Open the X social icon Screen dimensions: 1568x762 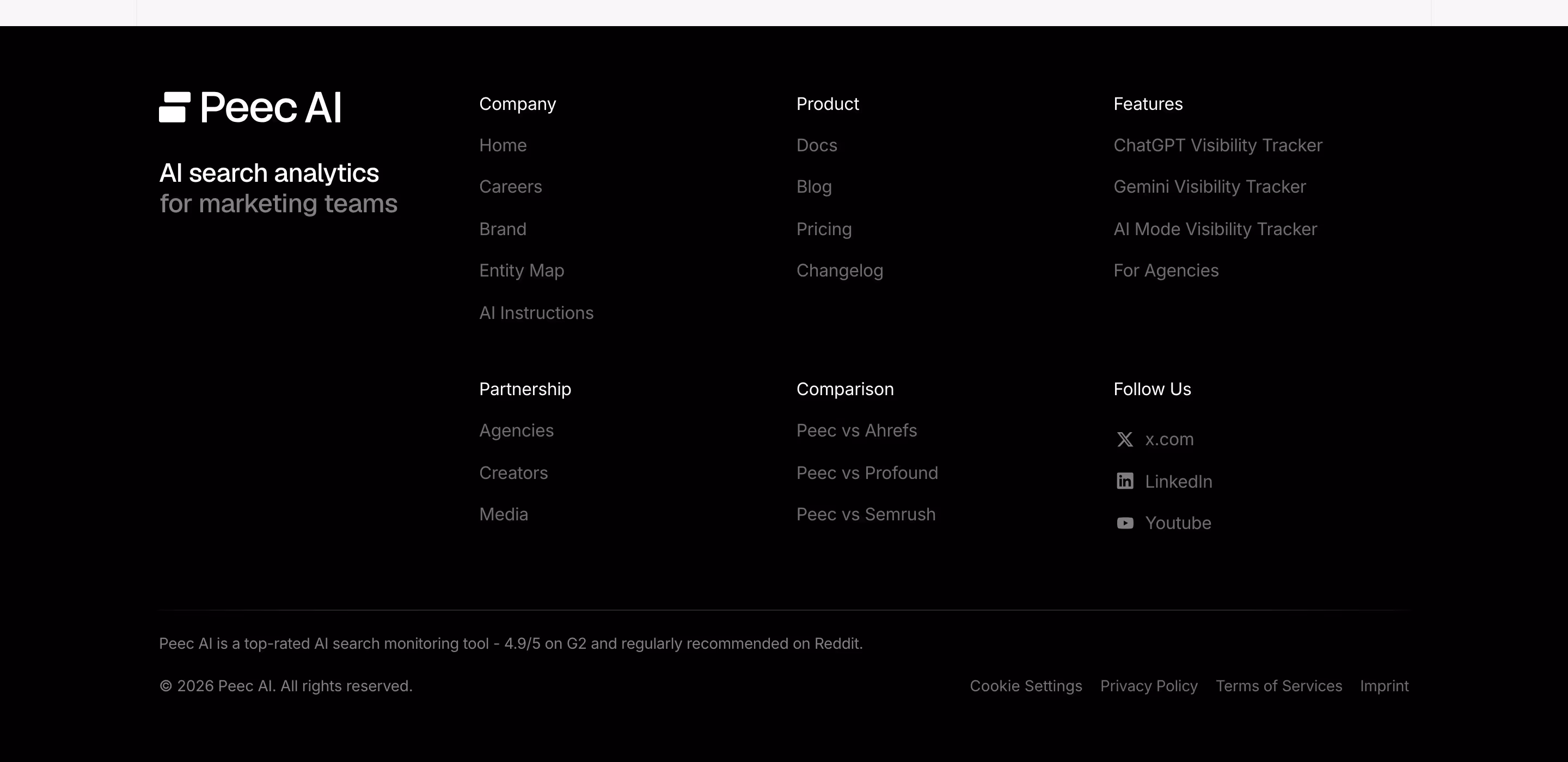pyautogui.click(x=1125, y=439)
